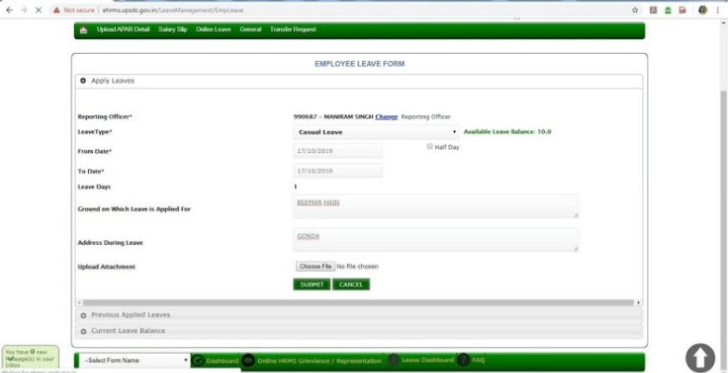Click the browser forward arrow

[24, 10]
